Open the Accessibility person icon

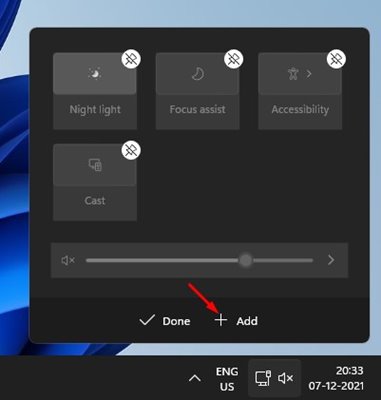click(x=293, y=74)
